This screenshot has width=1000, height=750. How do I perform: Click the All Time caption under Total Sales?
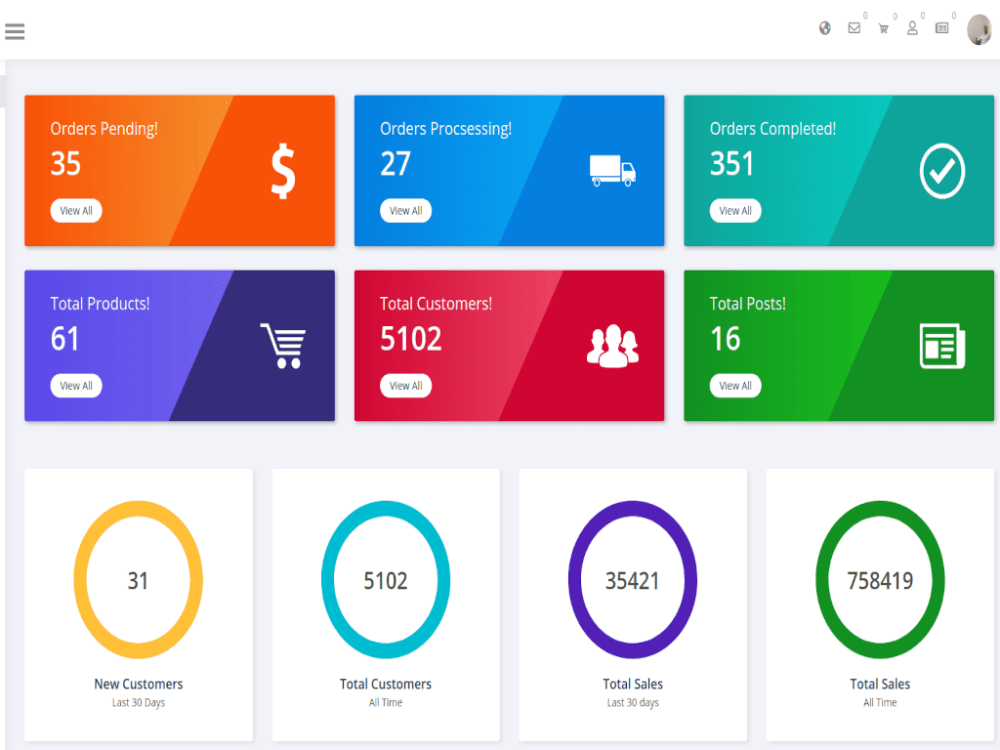coord(880,703)
